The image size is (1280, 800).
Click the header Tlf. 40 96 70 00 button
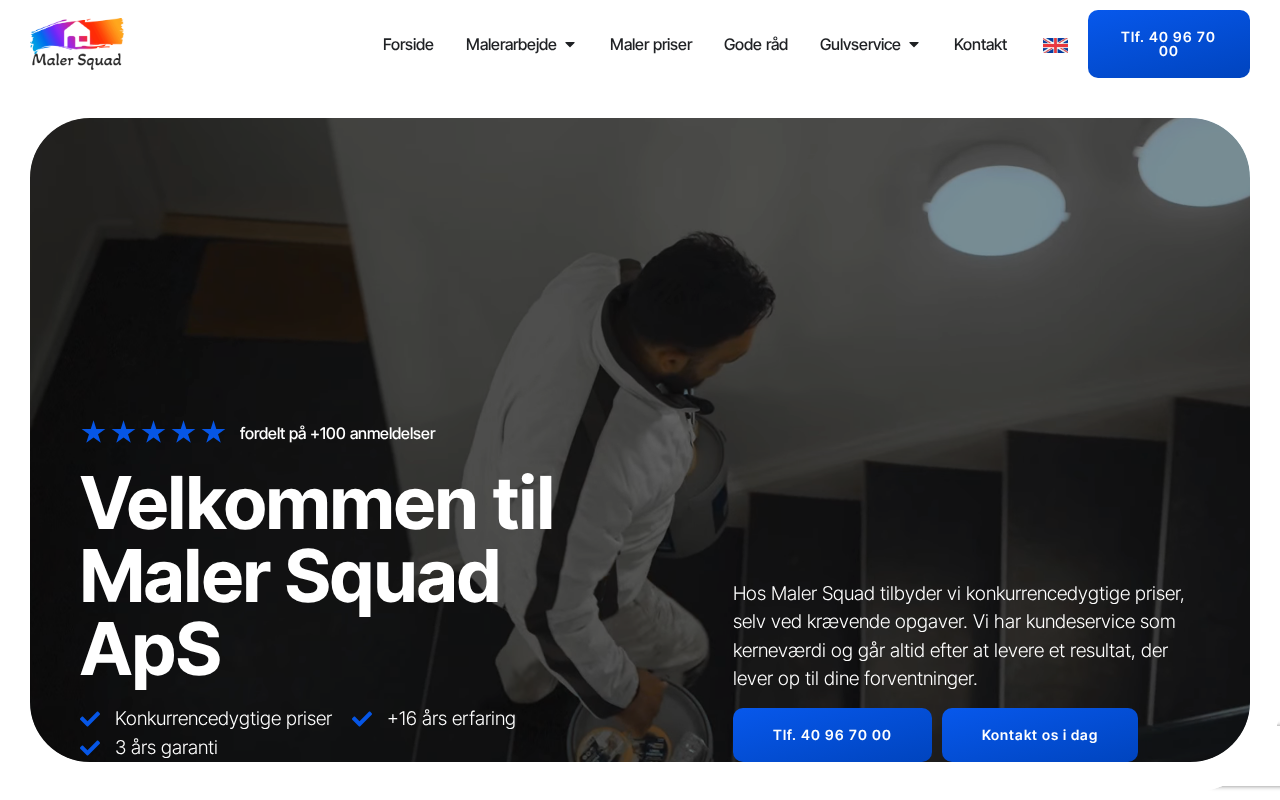(x=1169, y=44)
